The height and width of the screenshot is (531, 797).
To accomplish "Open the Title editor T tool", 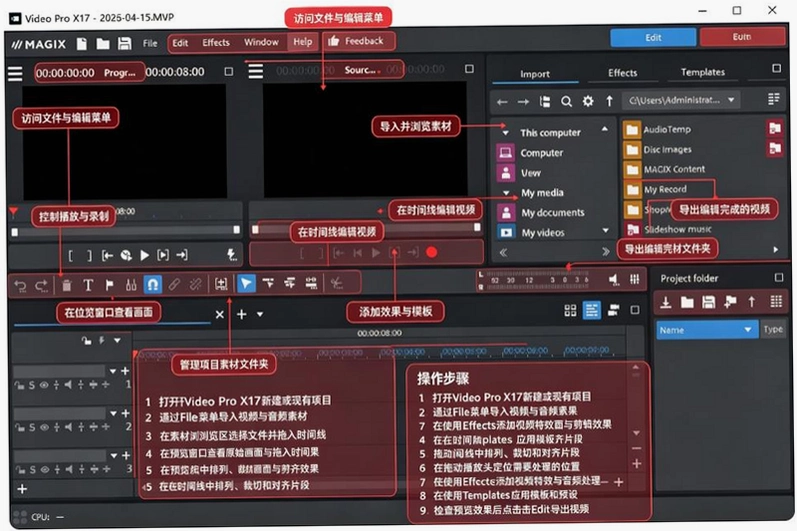I will [x=88, y=285].
